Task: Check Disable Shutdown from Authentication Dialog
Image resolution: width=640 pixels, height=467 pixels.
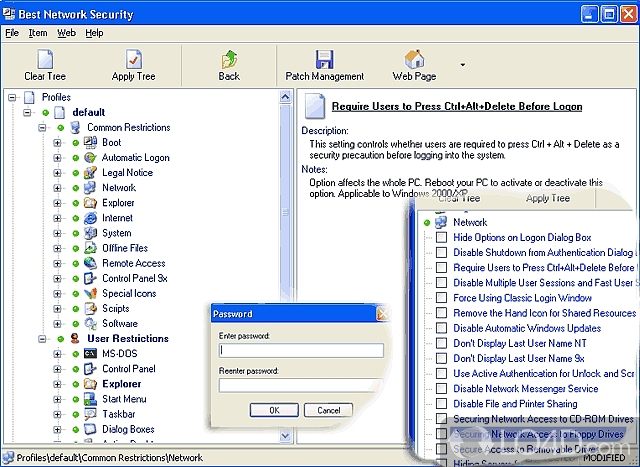Action: click(441, 252)
